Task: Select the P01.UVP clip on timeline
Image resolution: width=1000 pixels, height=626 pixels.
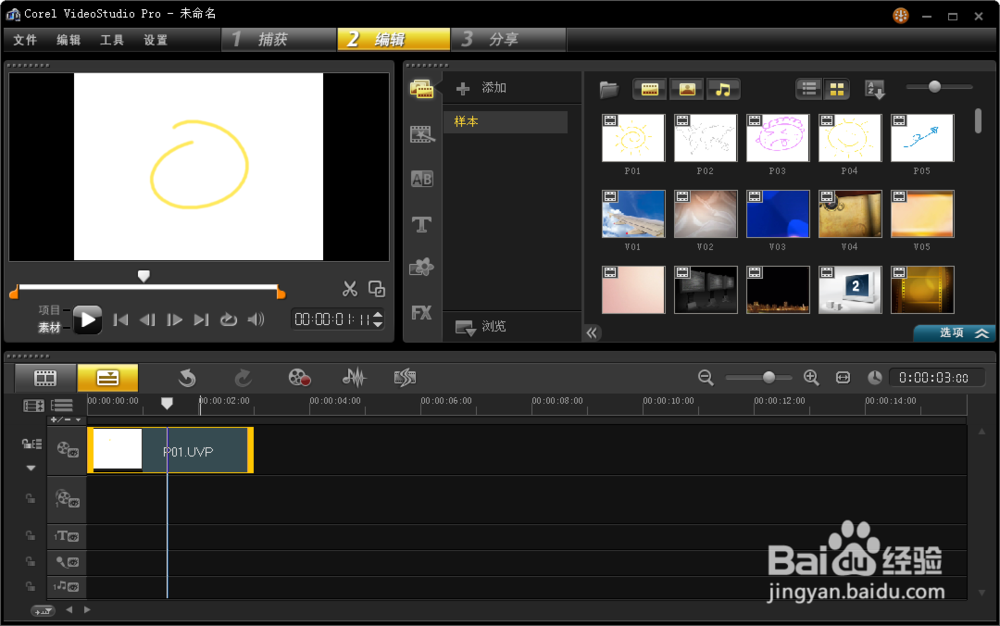Action: [170, 450]
